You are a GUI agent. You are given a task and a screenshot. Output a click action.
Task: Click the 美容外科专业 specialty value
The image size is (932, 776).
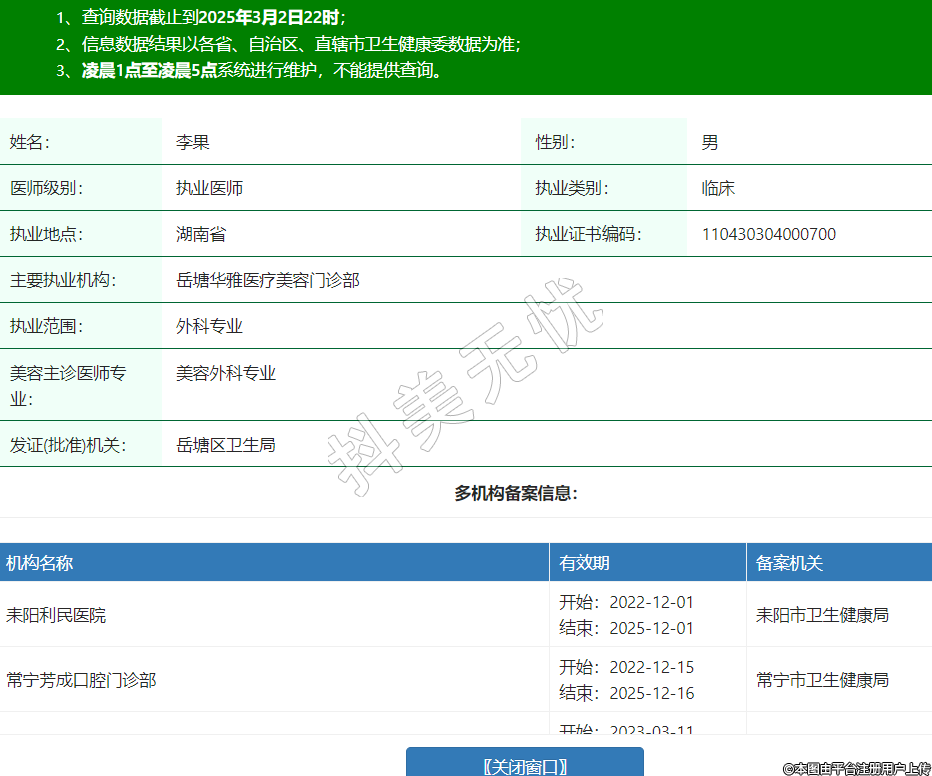click(226, 373)
